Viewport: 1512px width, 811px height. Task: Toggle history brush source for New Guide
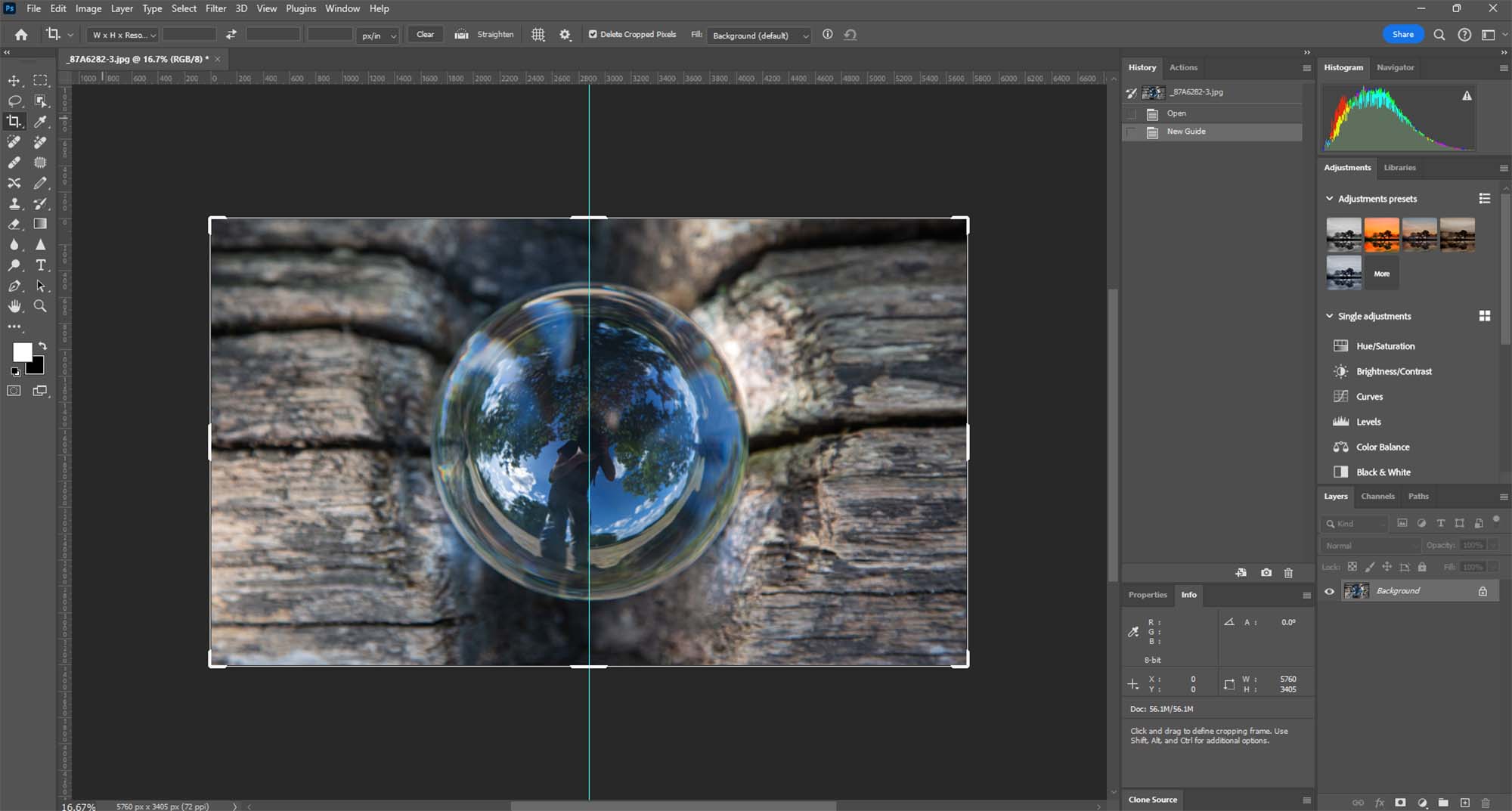(1132, 132)
